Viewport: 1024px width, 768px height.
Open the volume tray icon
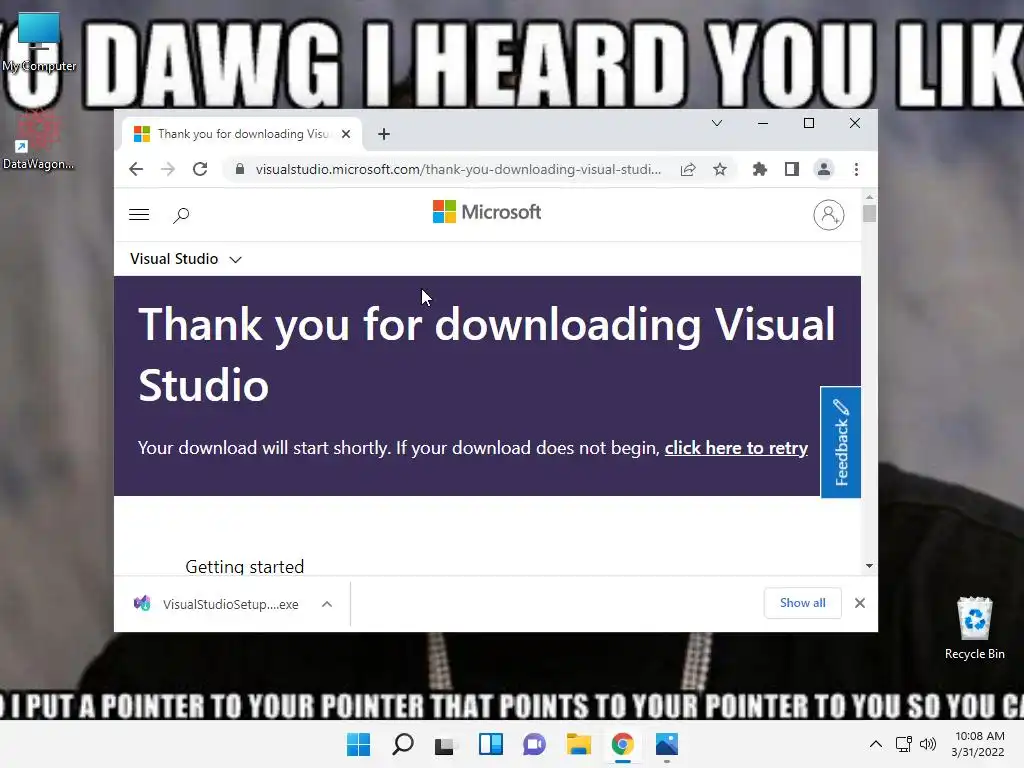pos(927,744)
